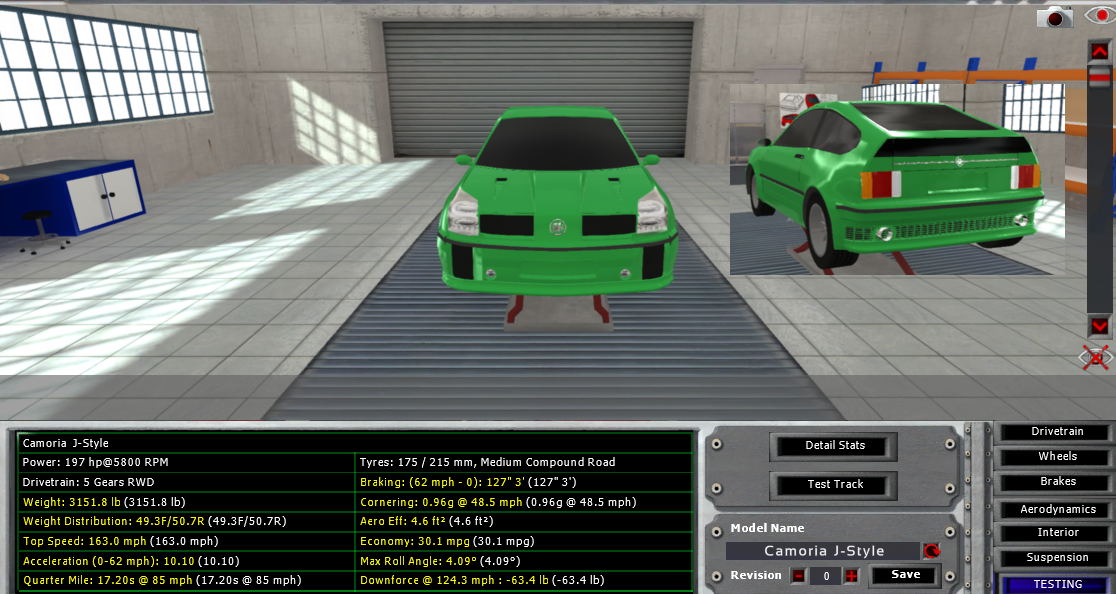The image size is (1116, 594).
Task: Switch to the Drivetrain tab
Action: point(1057,432)
